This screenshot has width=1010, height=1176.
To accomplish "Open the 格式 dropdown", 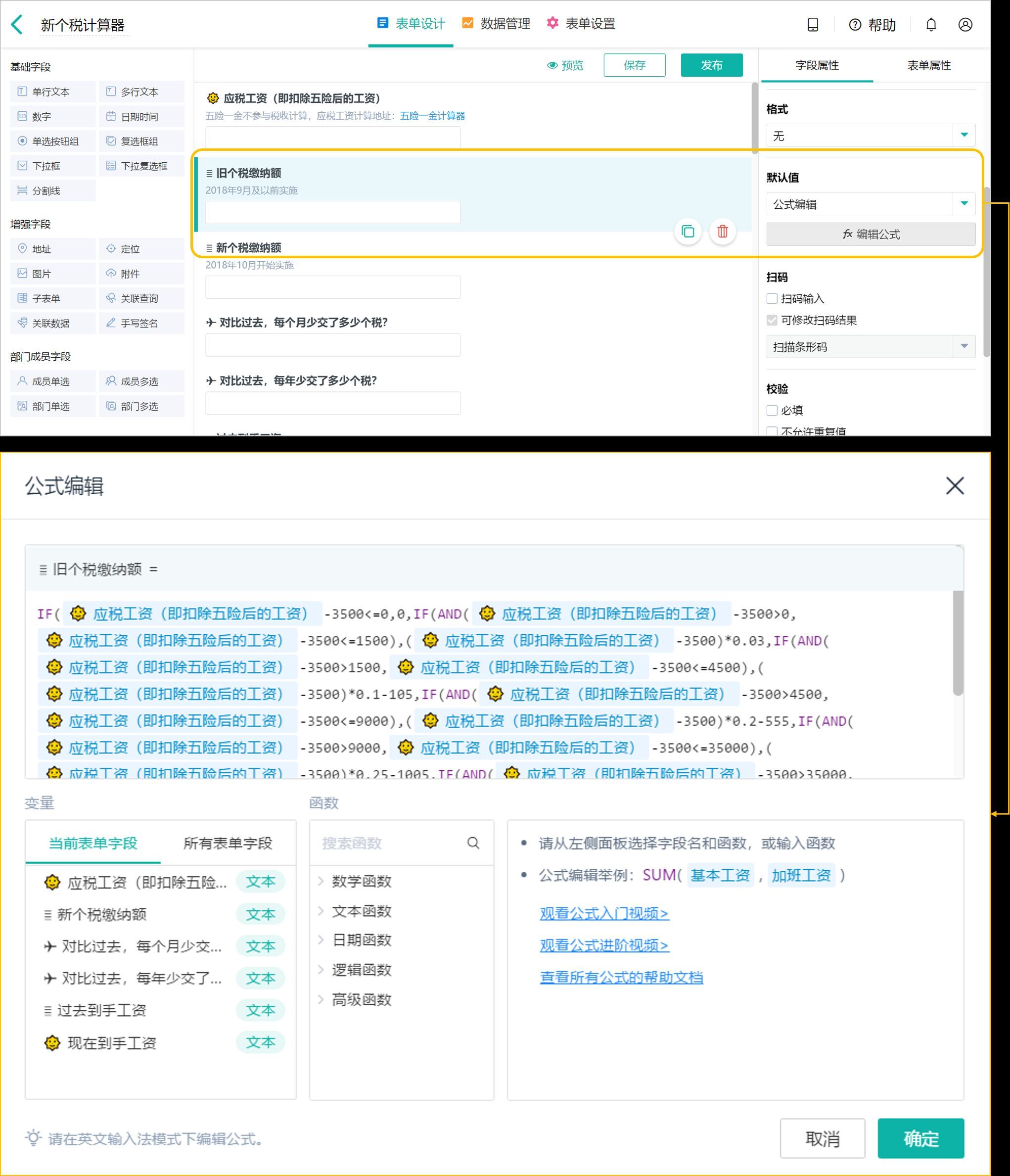I will pos(871,136).
